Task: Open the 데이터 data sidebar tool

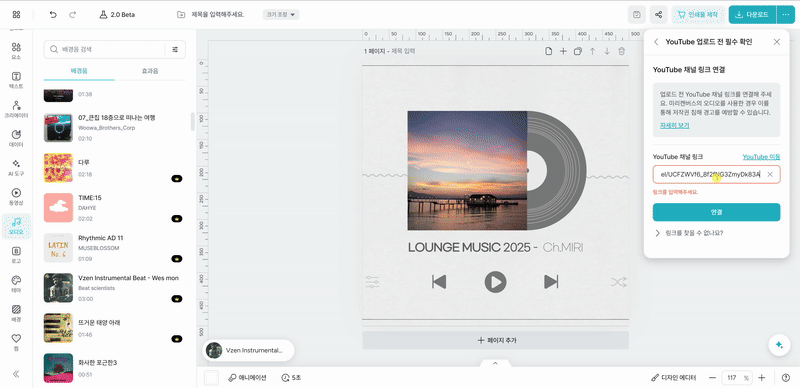Action: click(16, 138)
